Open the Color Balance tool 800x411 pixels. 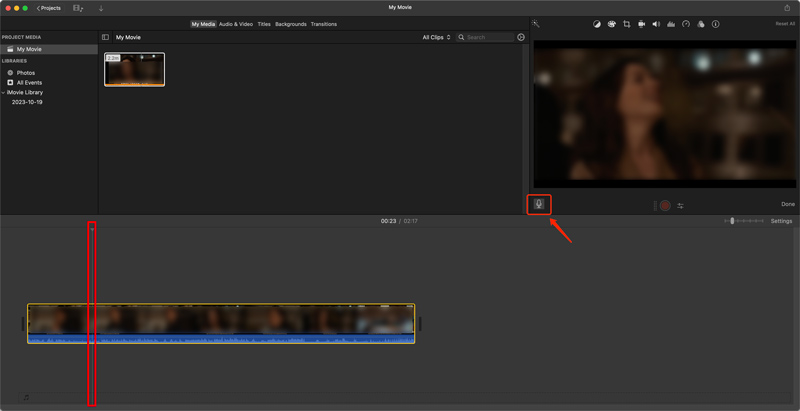coord(597,24)
